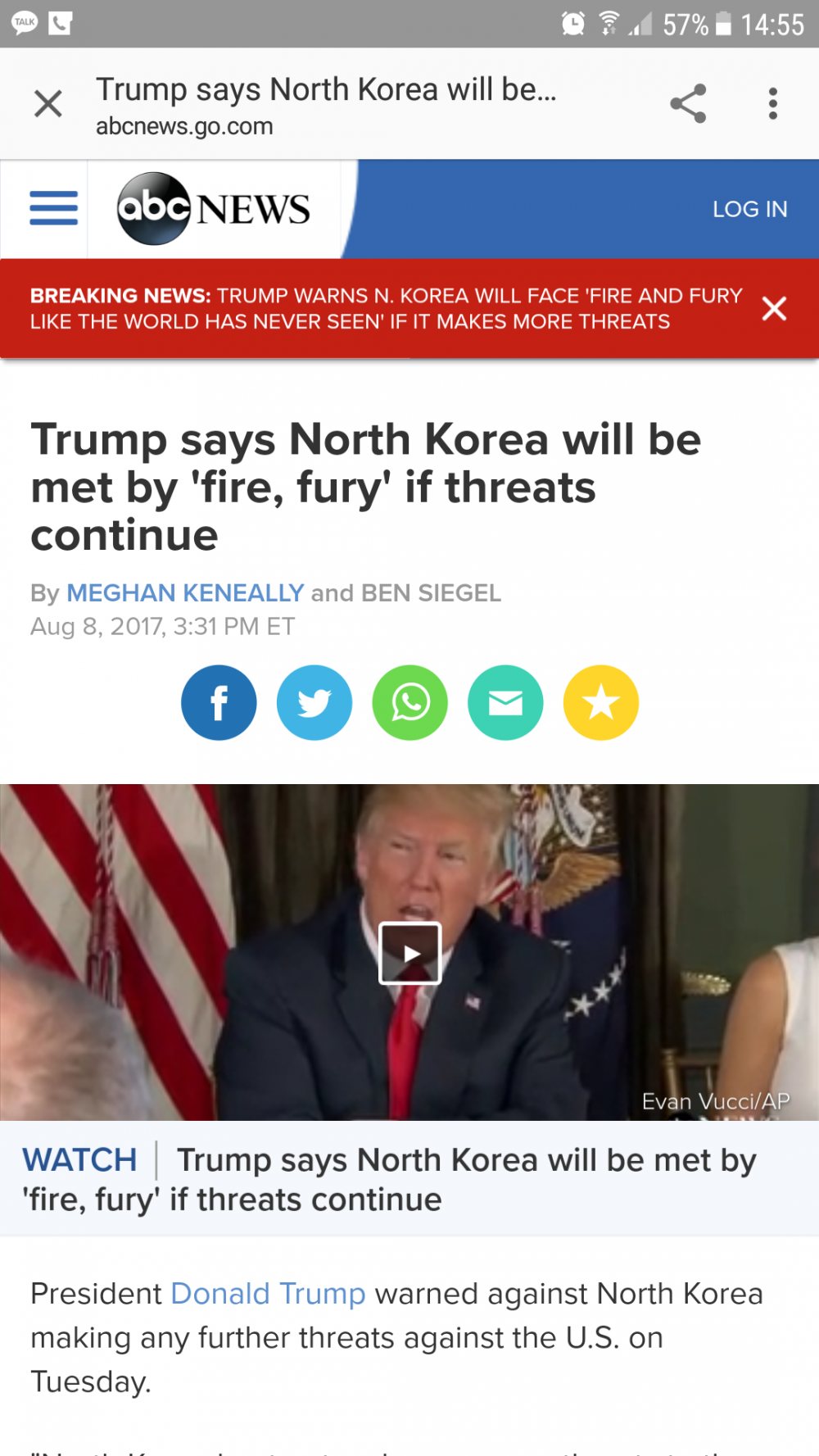Share article via Facebook icon
Screen dimensions: 819x1456
click(219, 702)
